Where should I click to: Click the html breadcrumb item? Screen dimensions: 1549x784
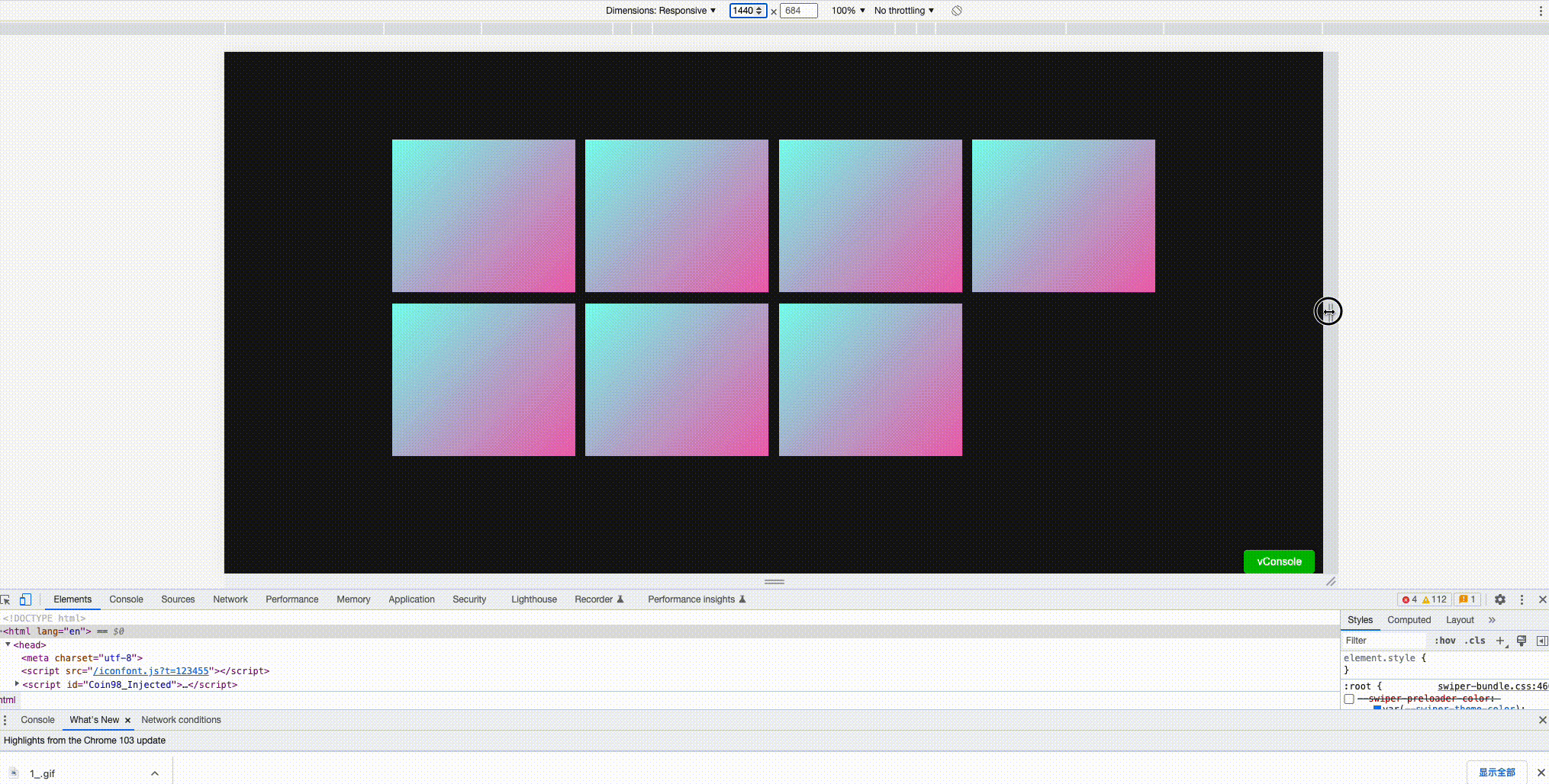(x=8, y=700)
